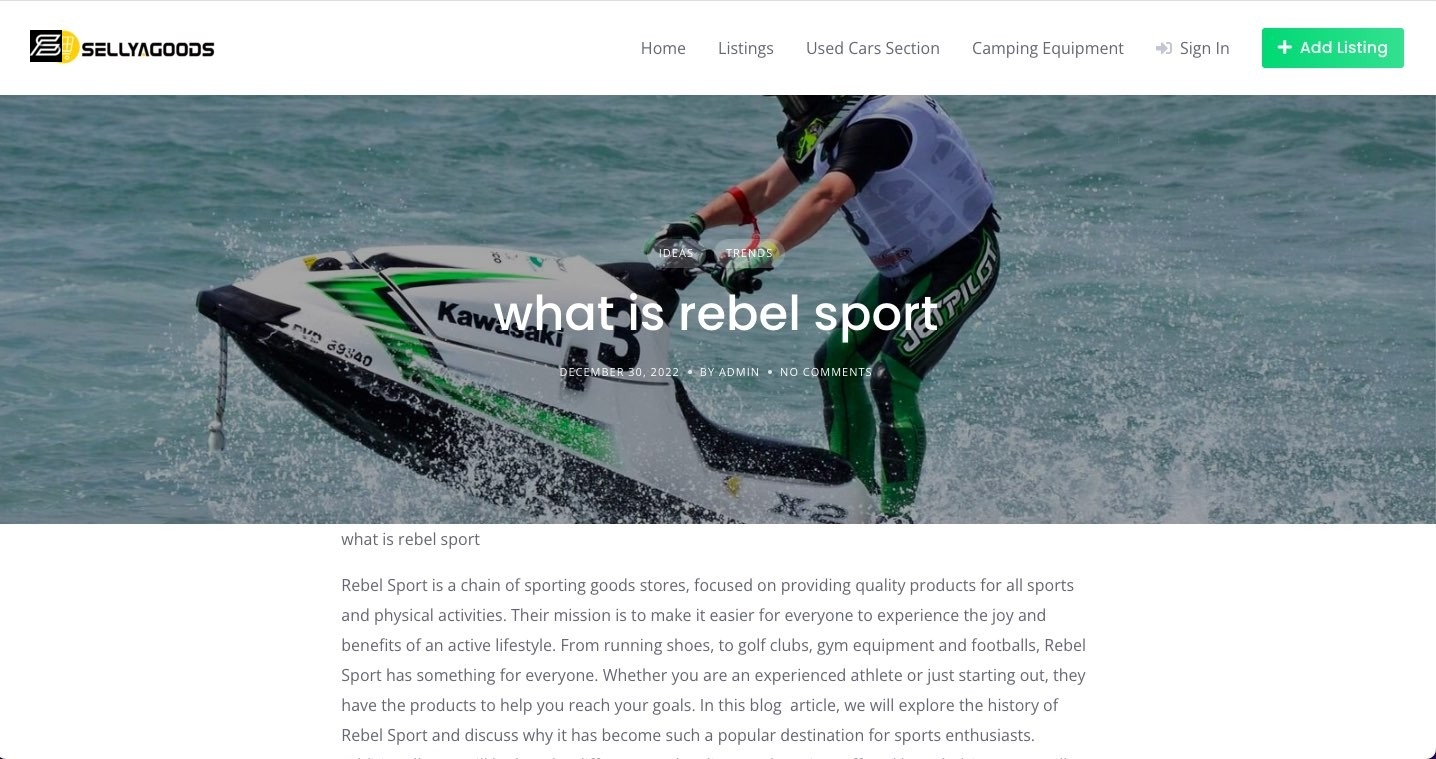Click the 'what is rebel sport' subtitle text
The width and height of the screenshot is (1436, 759).
(x=411, y=539)
